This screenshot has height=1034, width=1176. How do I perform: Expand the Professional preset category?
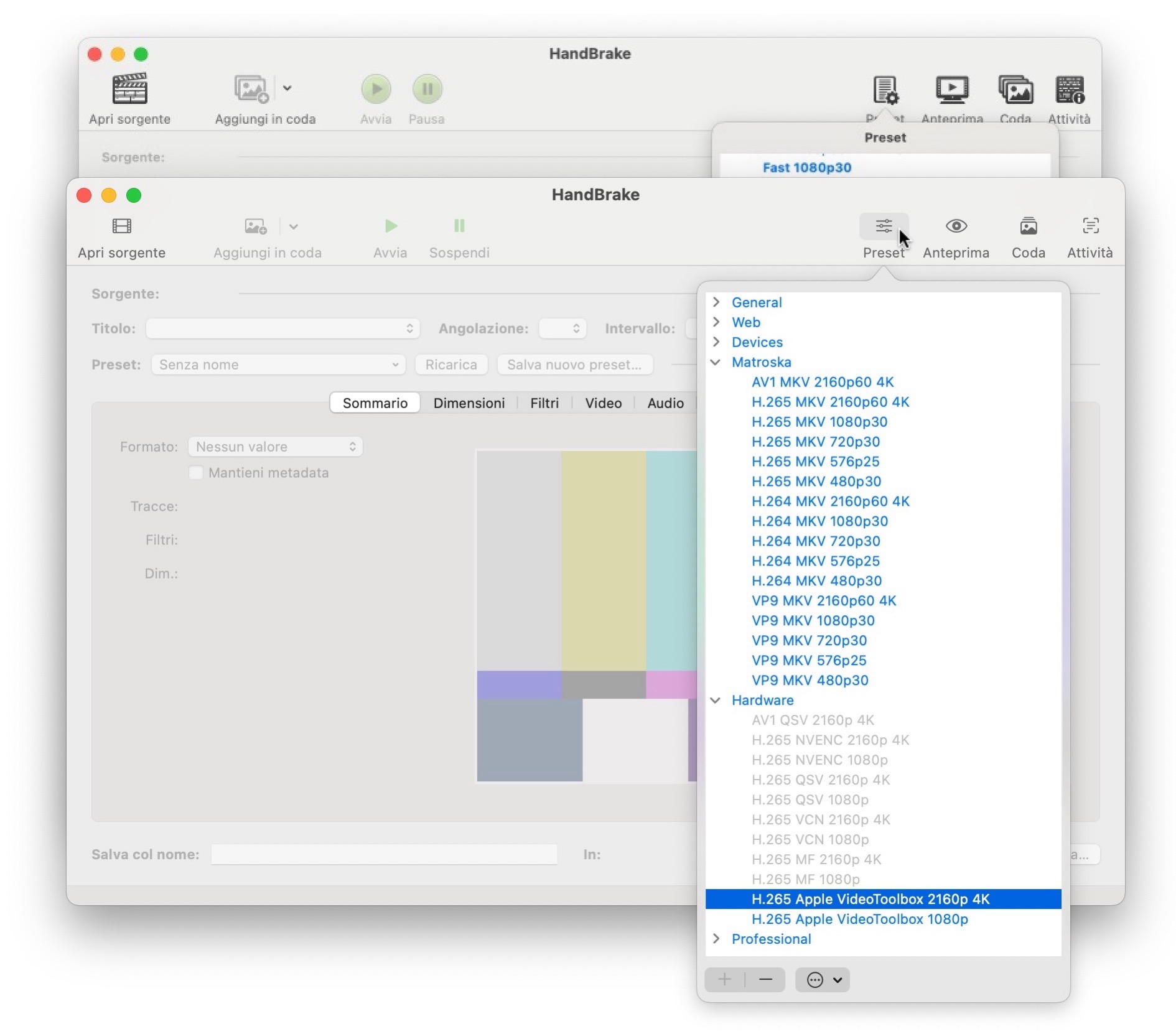[716, 939]
